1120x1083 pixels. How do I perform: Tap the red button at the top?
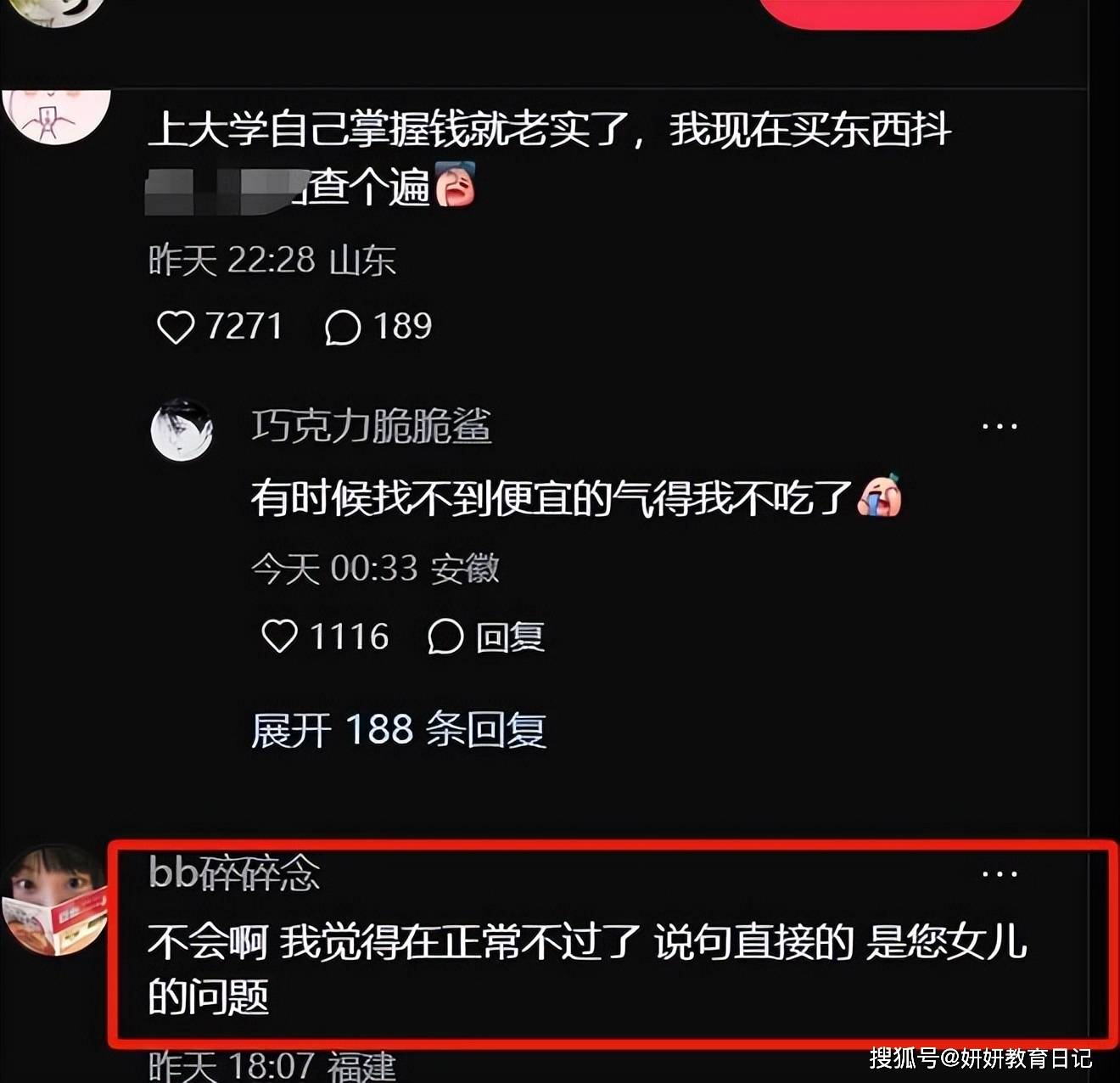point(891,12)
